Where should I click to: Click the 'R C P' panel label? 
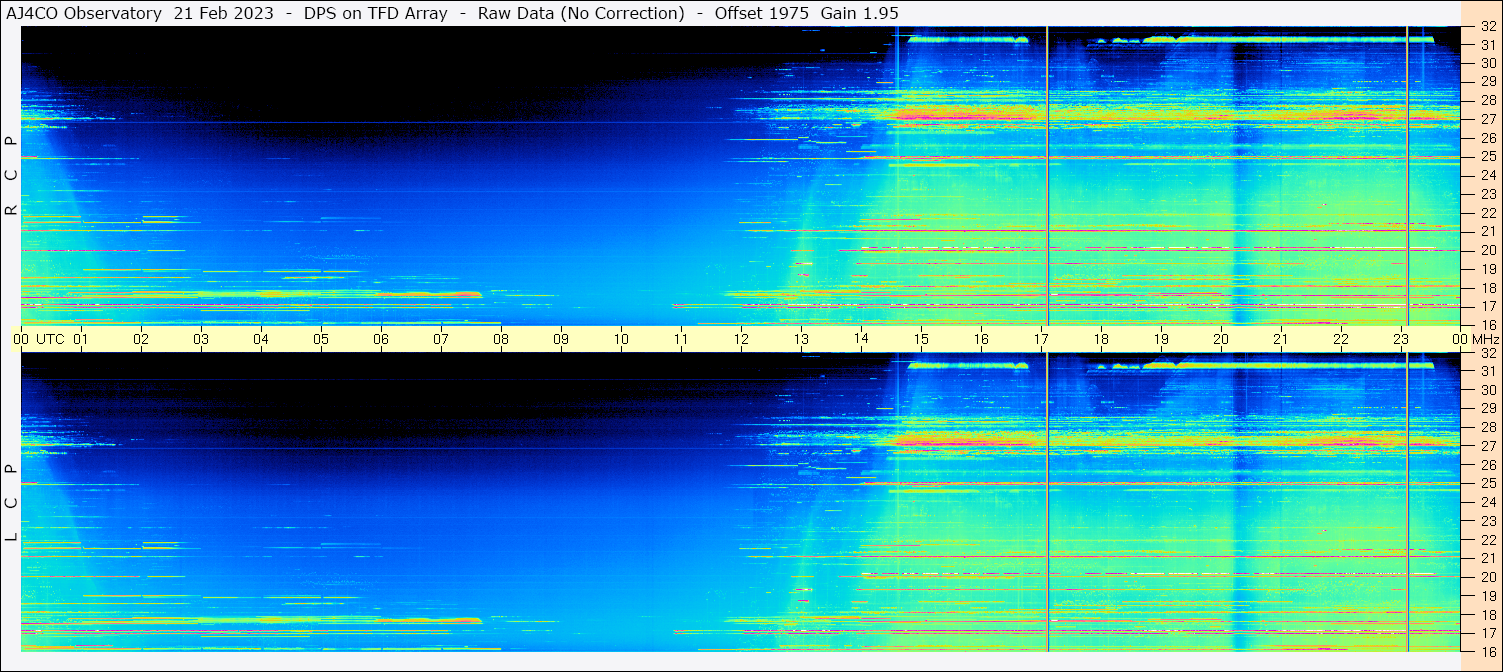[x=11, y=175]
